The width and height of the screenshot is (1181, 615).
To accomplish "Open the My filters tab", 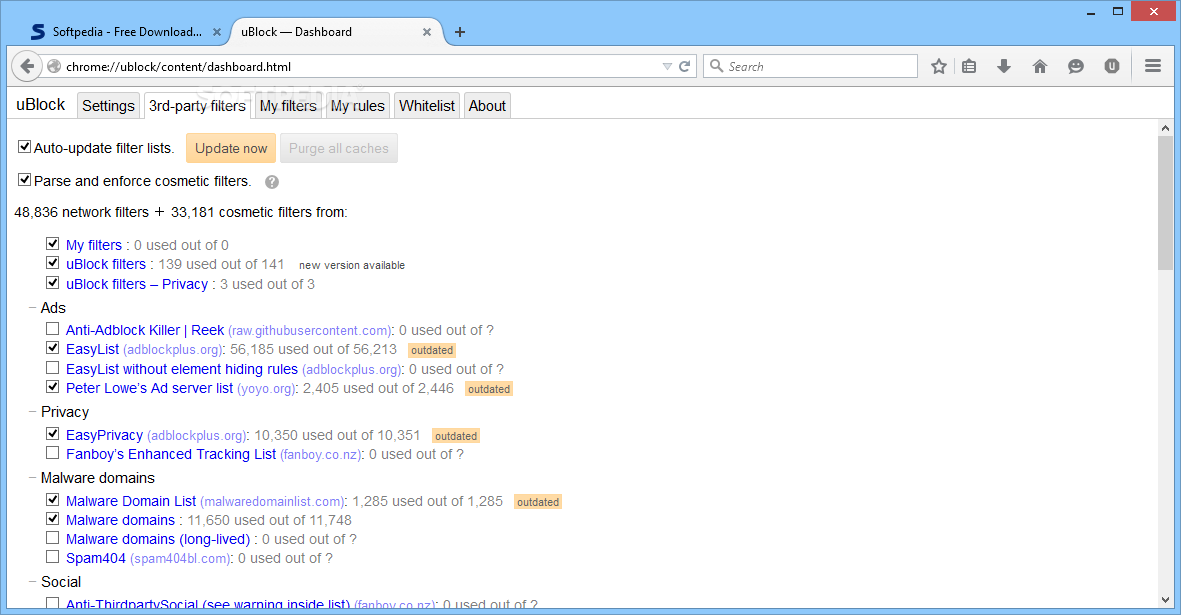I will pyautogui.click(x=288, y=106).
